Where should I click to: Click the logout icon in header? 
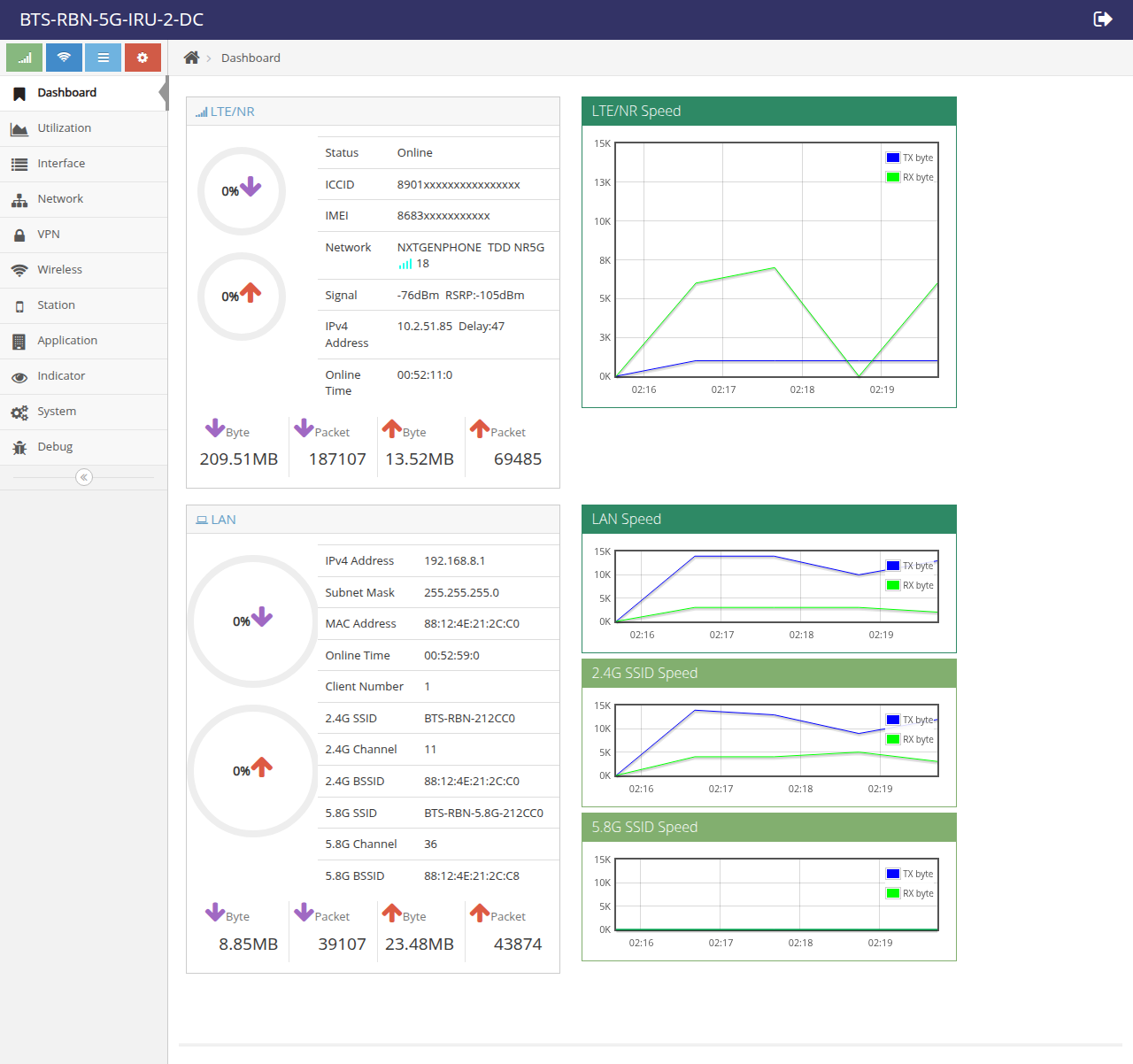pyautogui.click(x=1103, y=19)
